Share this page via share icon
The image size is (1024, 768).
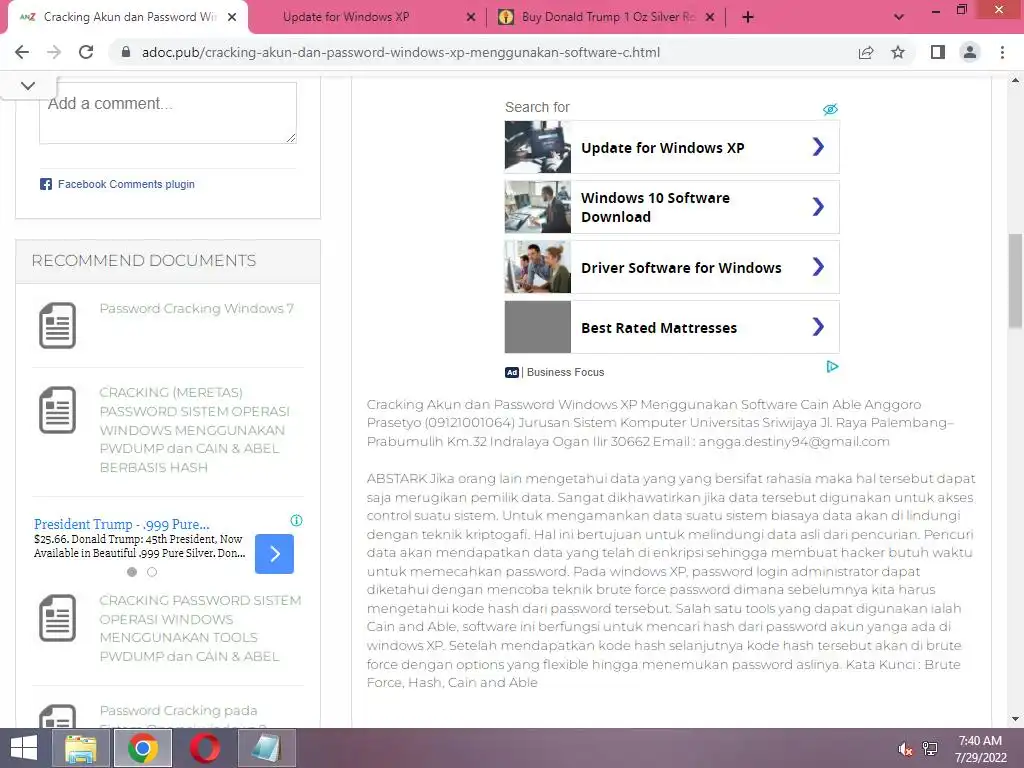(x=866, y=52)
